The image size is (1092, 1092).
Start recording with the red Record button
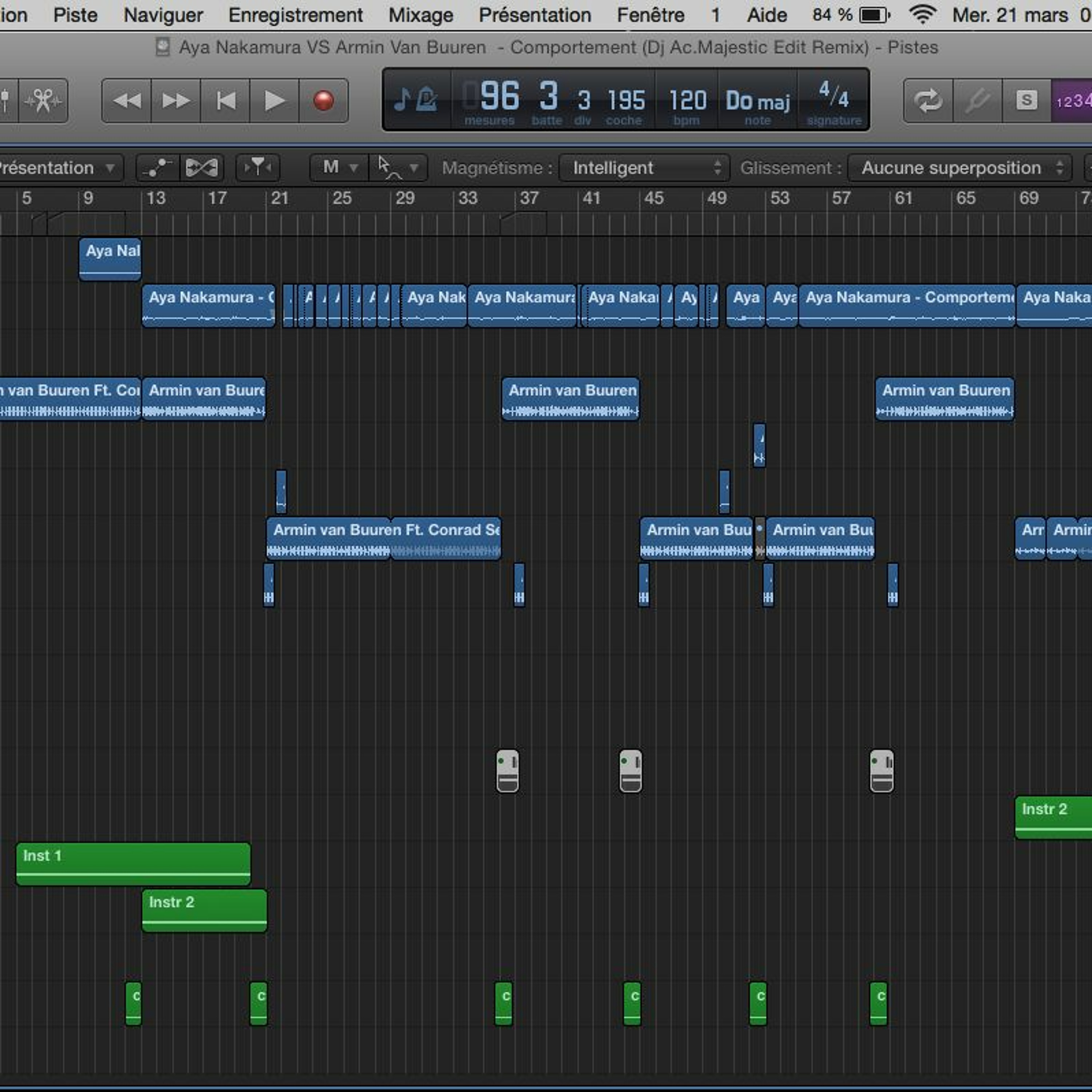tap(323, 101)
